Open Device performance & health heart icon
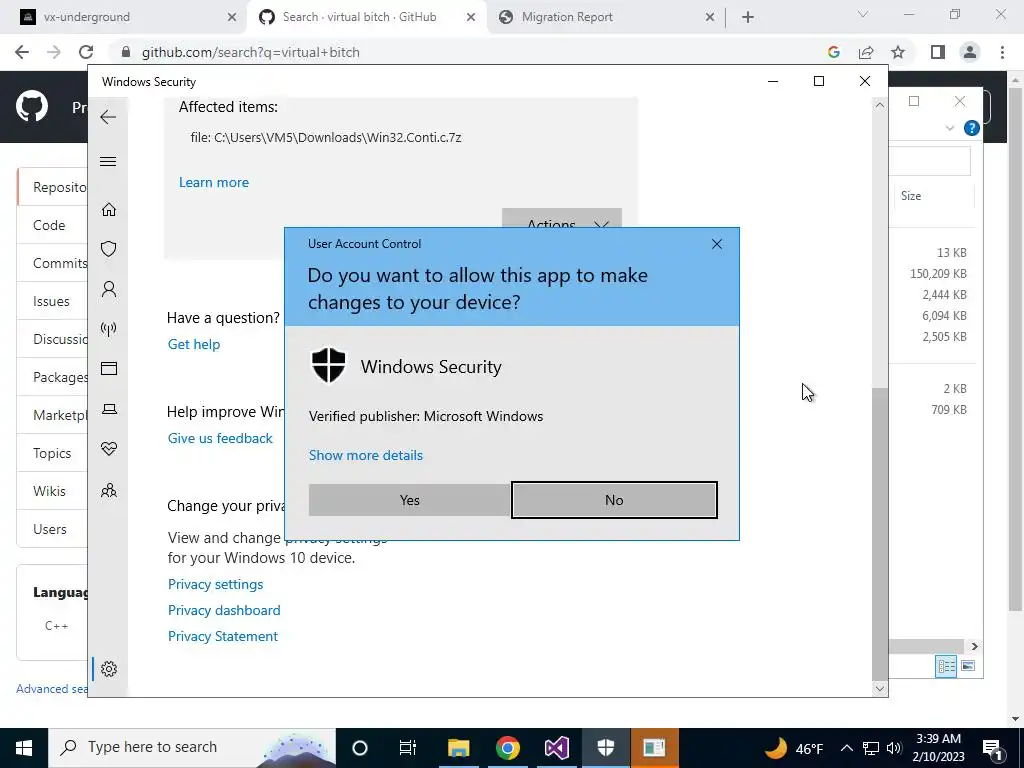 108,449
